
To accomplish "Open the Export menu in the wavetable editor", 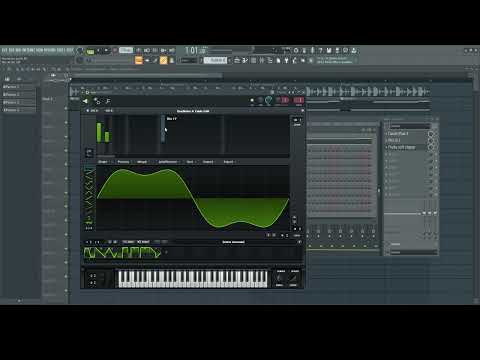I will [x=229, y=162].
